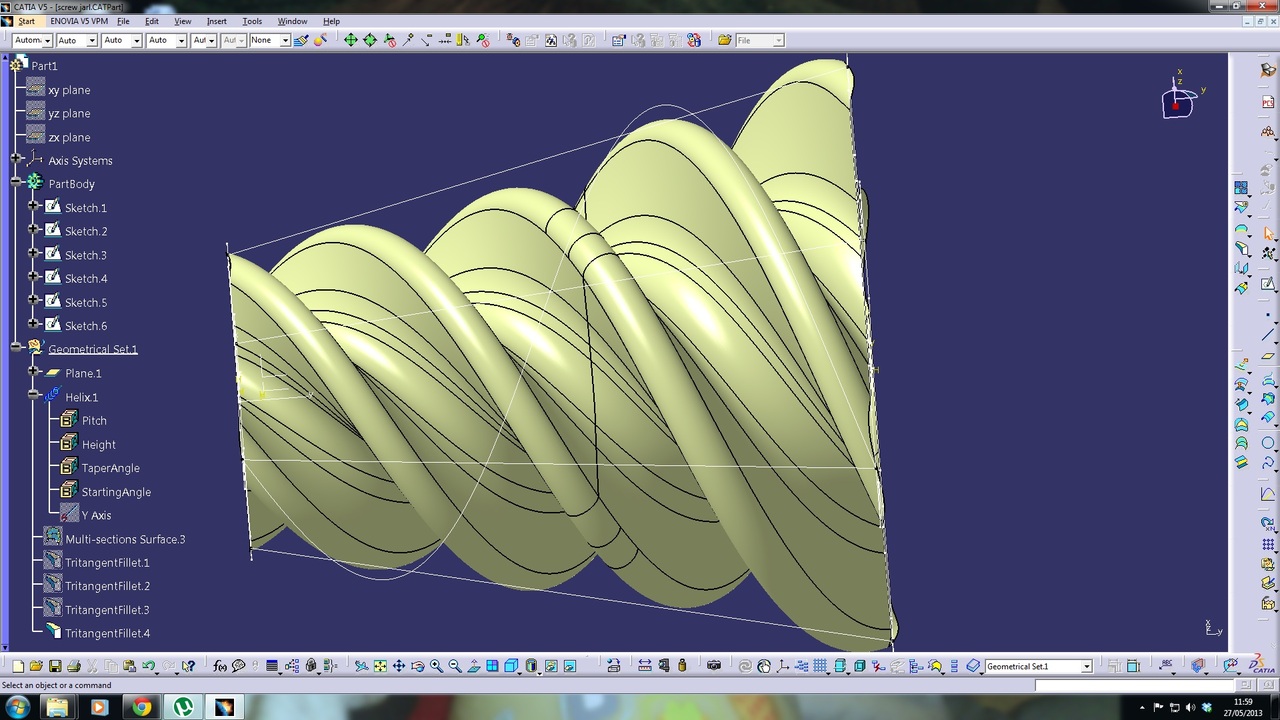This screenshot has width=1280, height=720.
Task: Select the yz plane
Action: [x=69, y=114]
